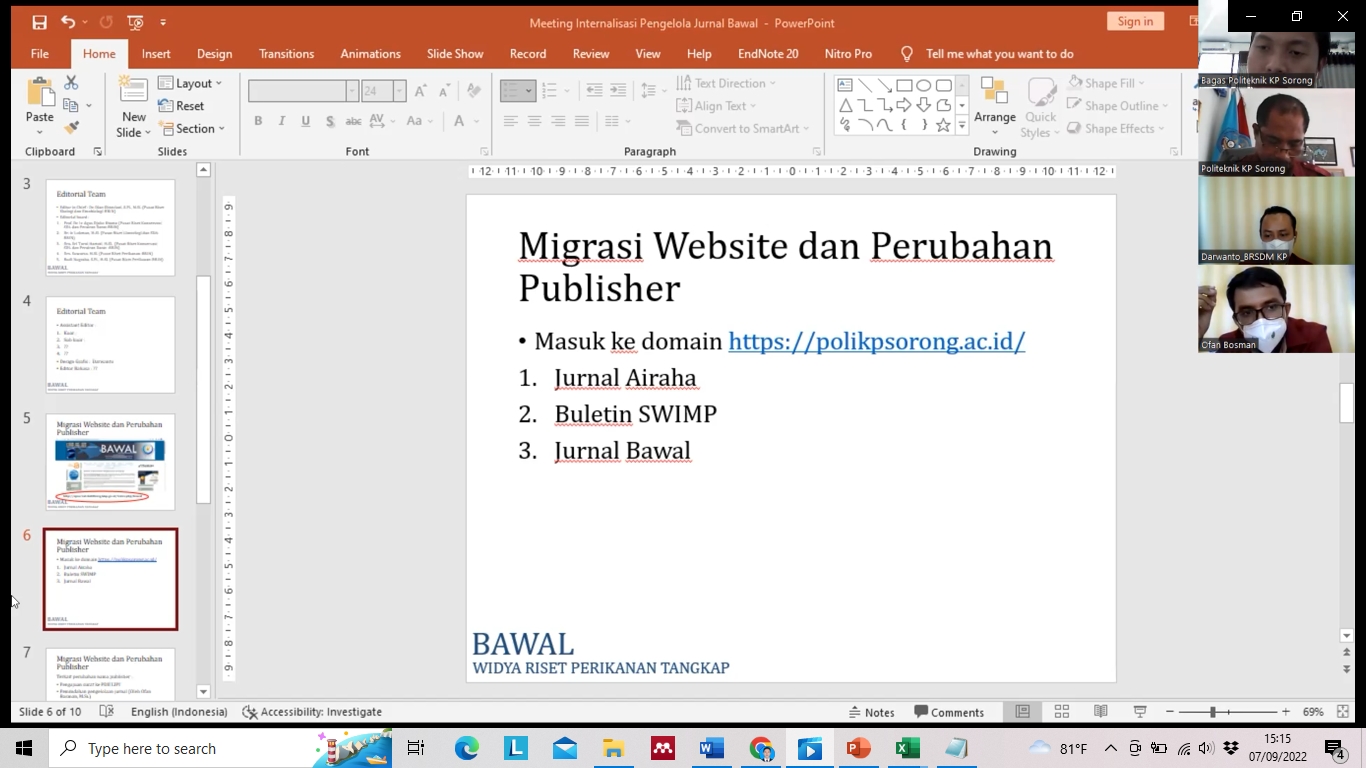Open the font size dropdown
The width and height of the screenshot is (1366, 768).
pyautogui.click(x=399, y=91)
